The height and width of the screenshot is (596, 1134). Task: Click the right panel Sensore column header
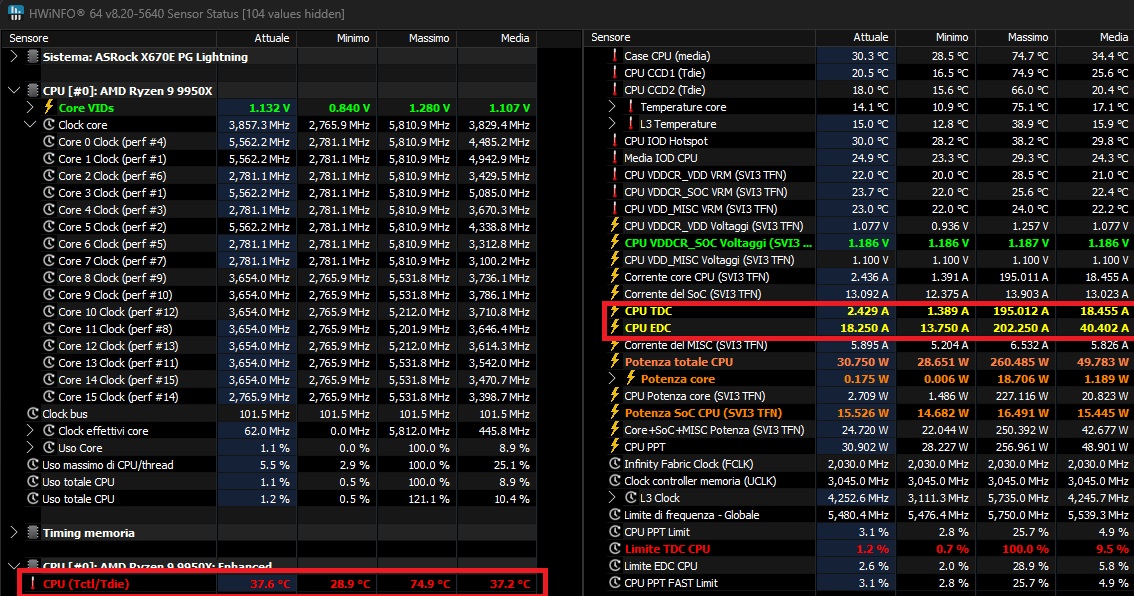[700, 37]
